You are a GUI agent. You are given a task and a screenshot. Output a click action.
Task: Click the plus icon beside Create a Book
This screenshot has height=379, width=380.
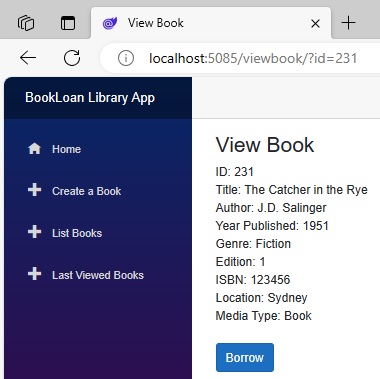pyautogui.click(x=34, y=190)
